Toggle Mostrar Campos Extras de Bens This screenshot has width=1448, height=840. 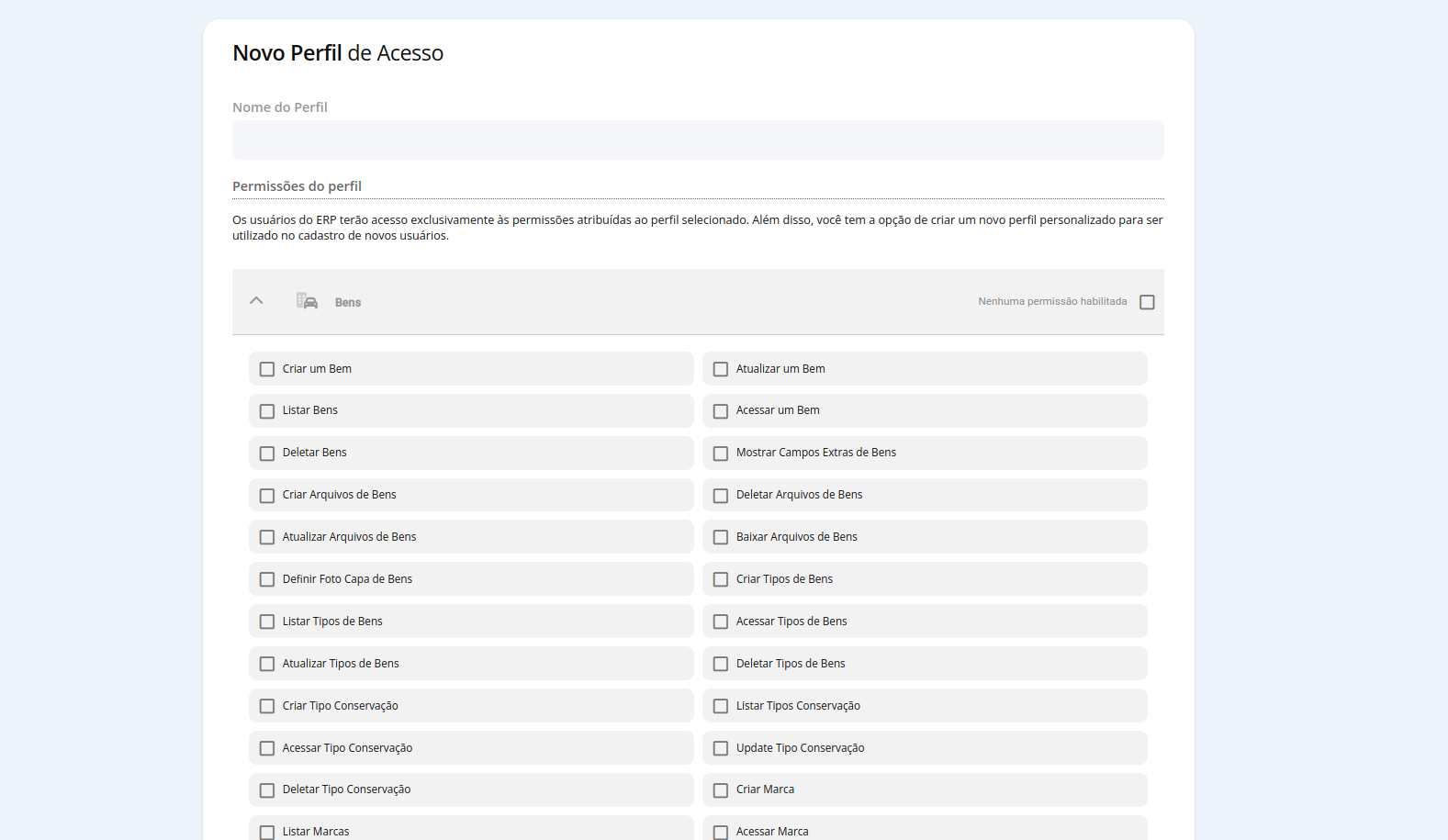[x=721, y=454]
